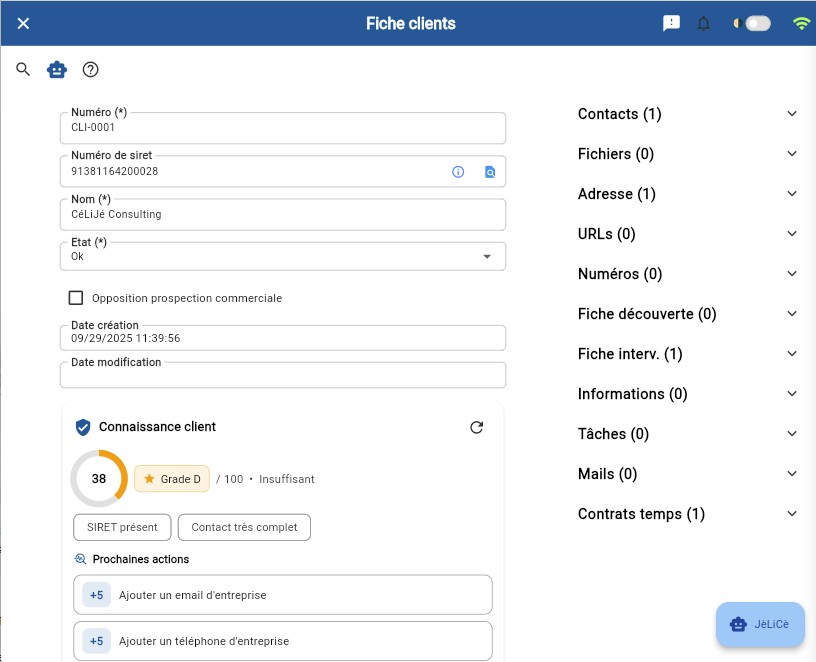Open the help question mark icon
Screen dimensions: 816x662
pyautogui.click(x=90, y=69)
